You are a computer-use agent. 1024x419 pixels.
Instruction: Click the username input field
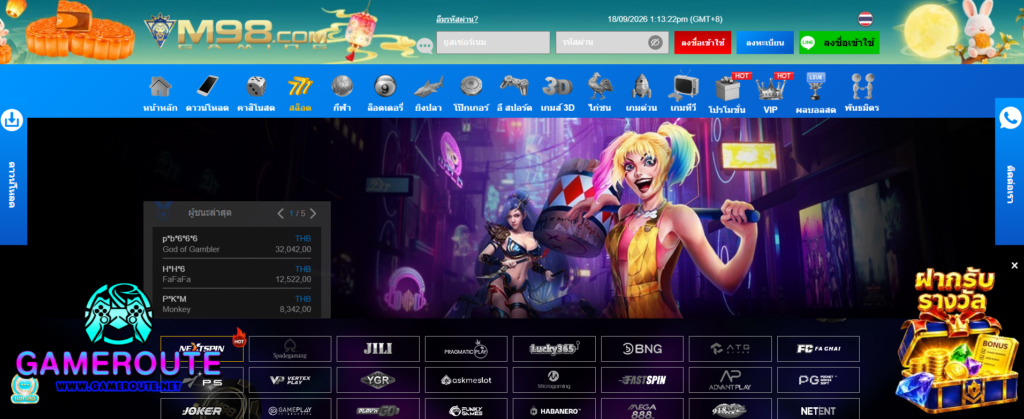(x=493, y=42)
